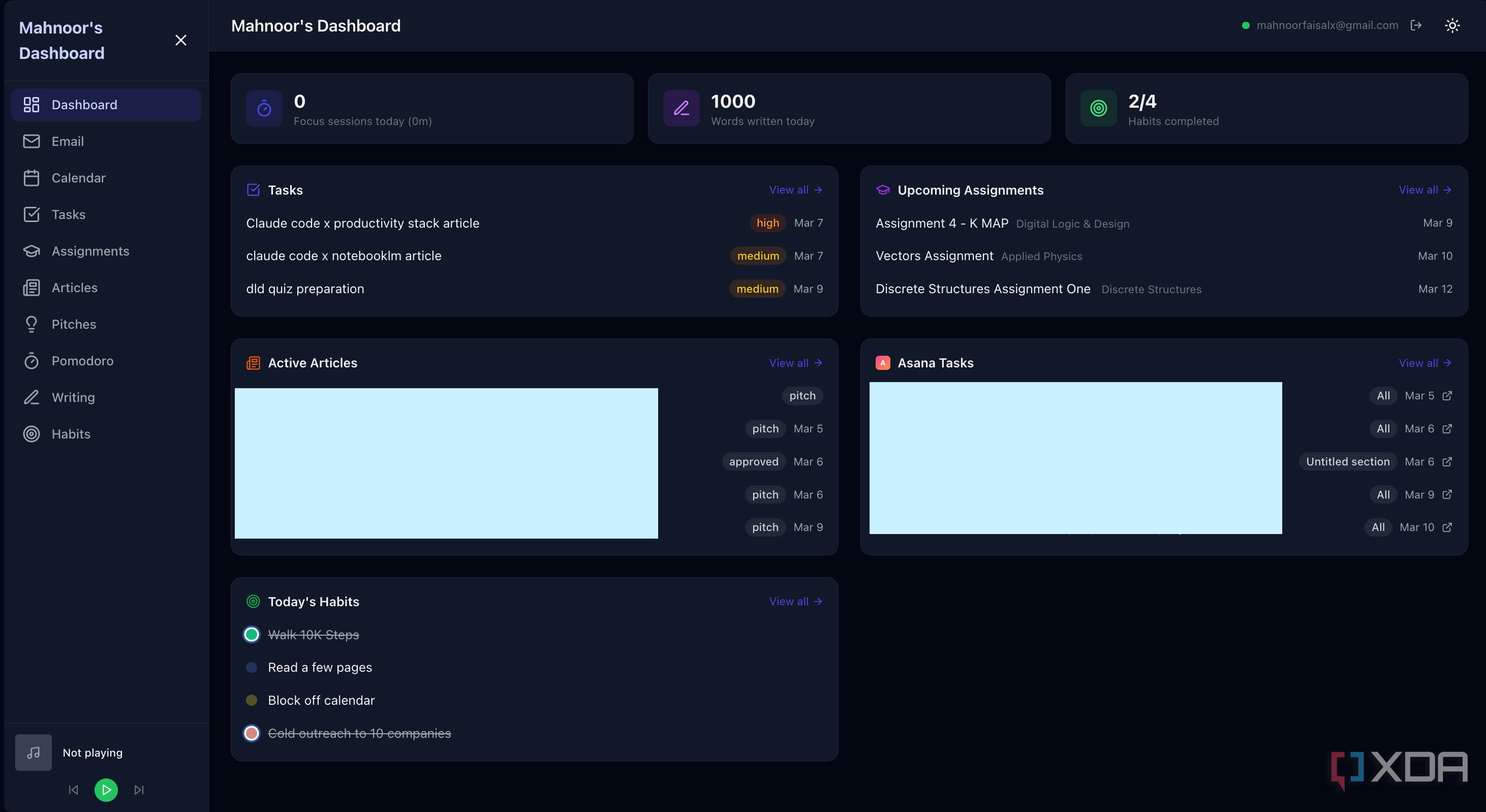This screenshot has height=812, width=1486.
Task: Click the words written pen icon
Action: click(682, 108)
